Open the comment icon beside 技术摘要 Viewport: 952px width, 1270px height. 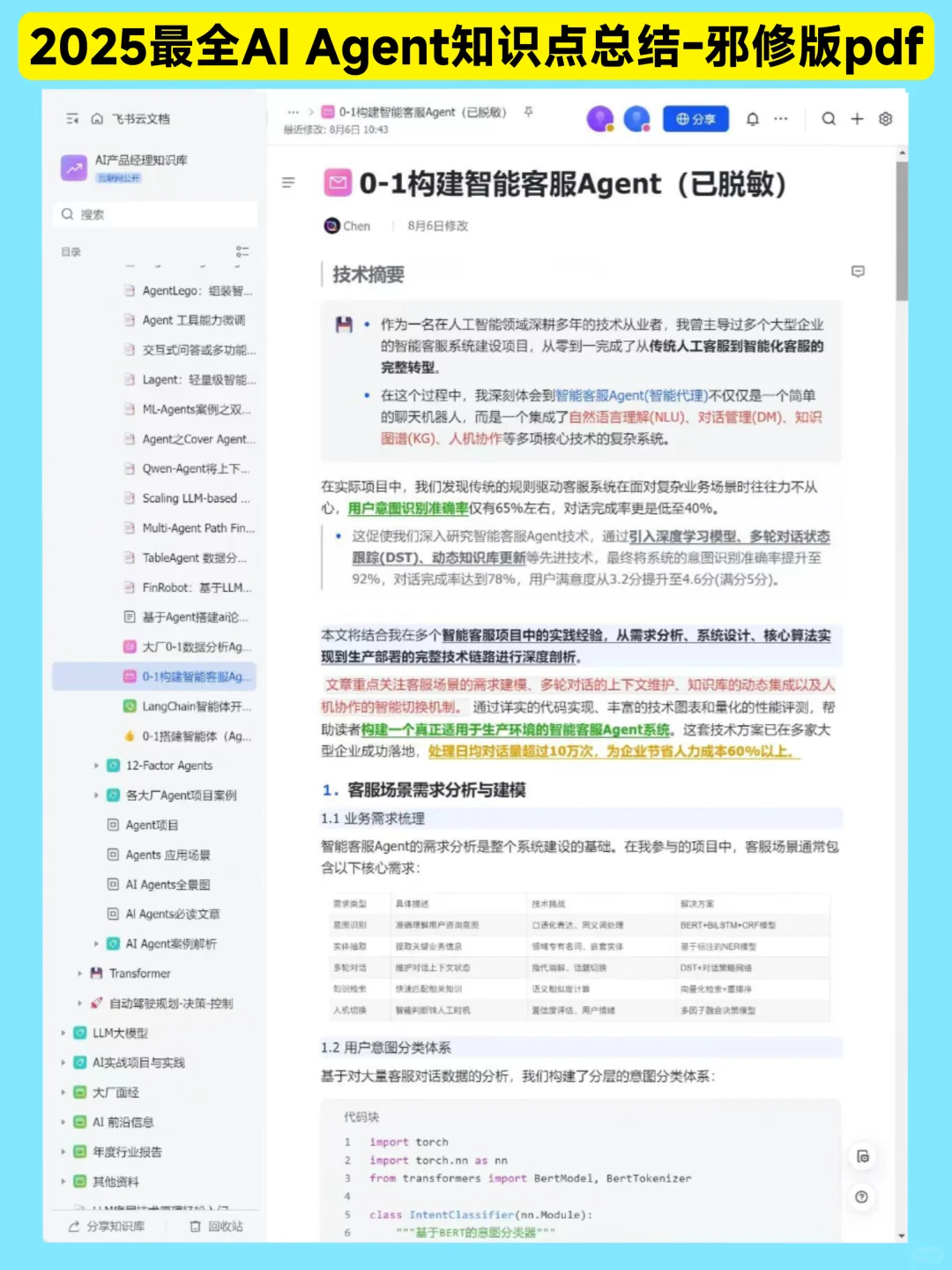(858, 272)
